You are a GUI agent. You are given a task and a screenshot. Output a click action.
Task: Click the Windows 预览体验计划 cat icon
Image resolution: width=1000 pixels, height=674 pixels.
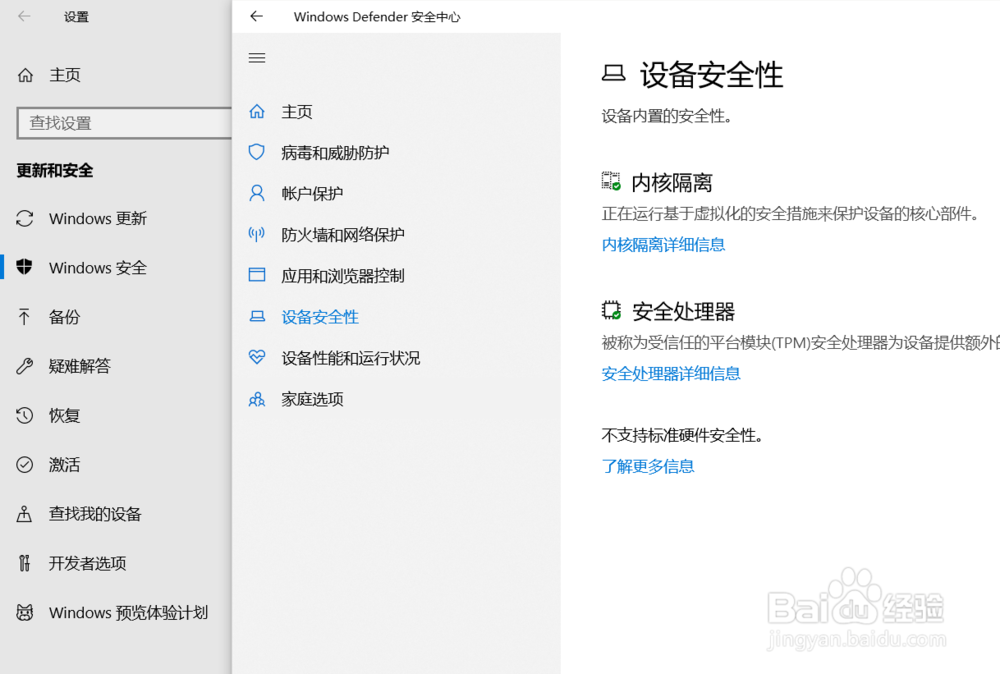click(x=25, y=613)
